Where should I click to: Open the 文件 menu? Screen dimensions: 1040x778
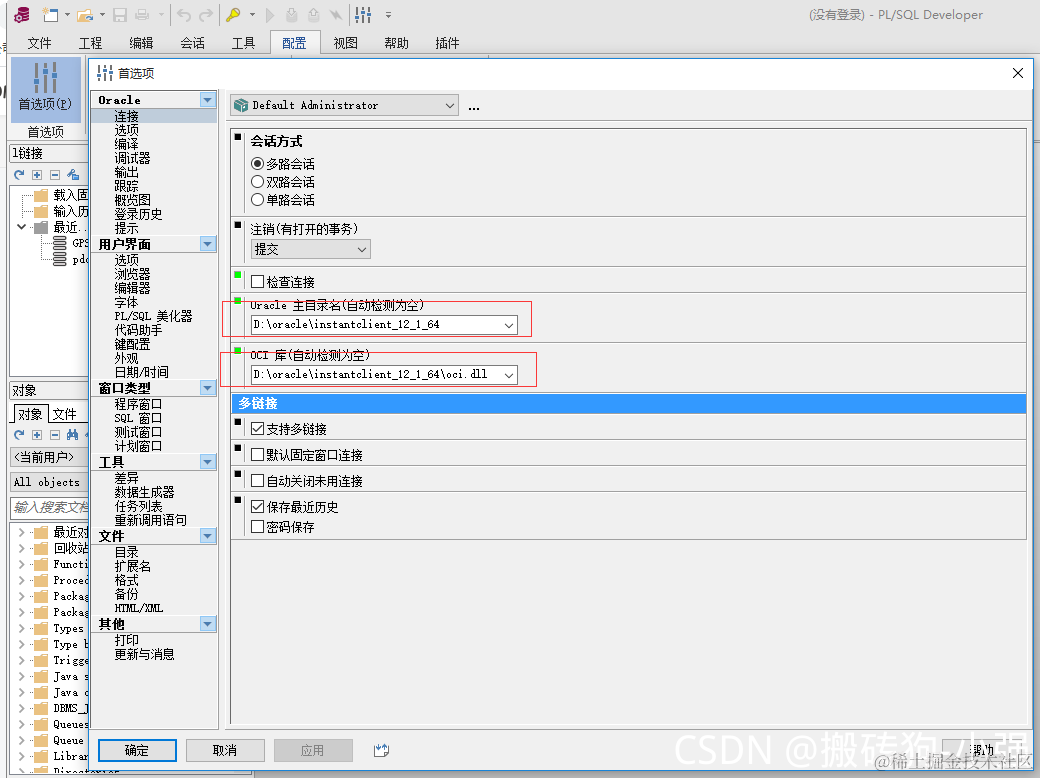point(40,43)
